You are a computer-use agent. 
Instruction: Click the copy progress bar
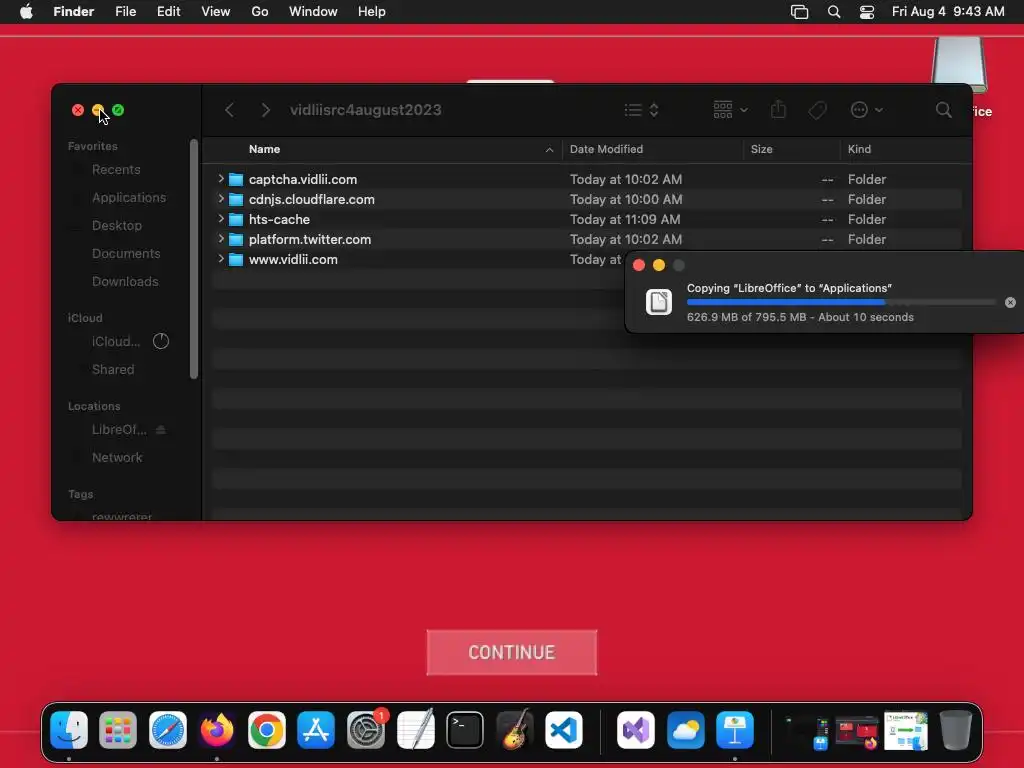(x=841, y=302)
